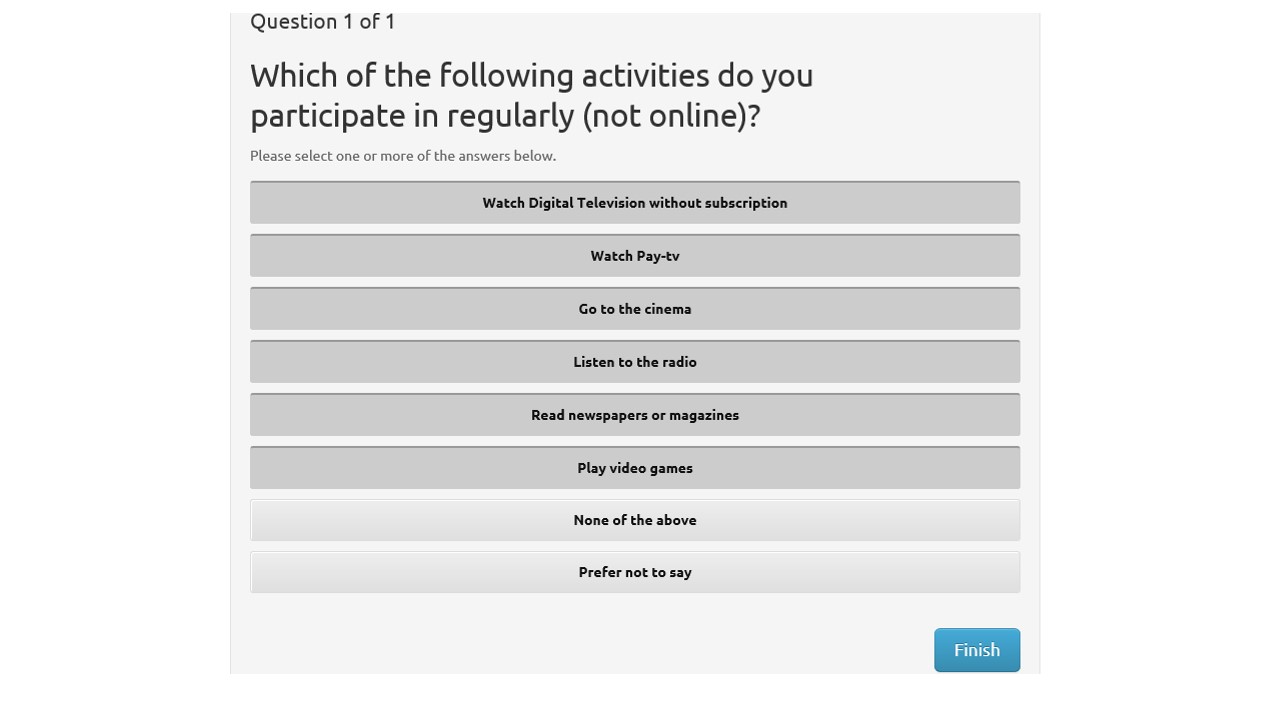Click the survey question heading text

(x=531, y=95)
